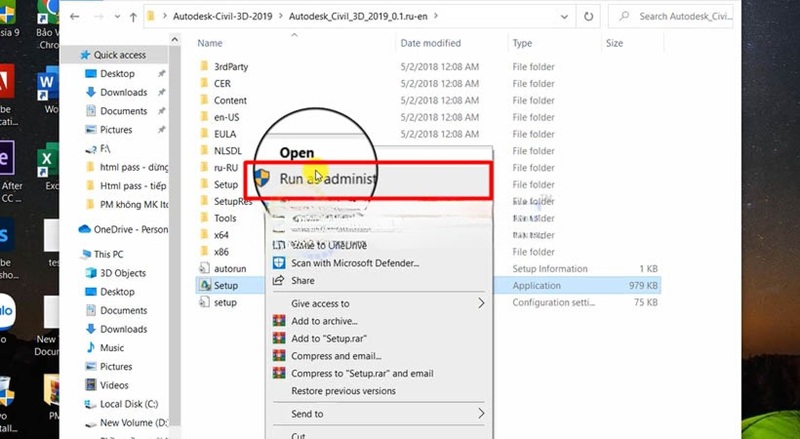Viewport: 800px width, 439px height.
Task: Sort by Size column header
Action: click(614, 43)
